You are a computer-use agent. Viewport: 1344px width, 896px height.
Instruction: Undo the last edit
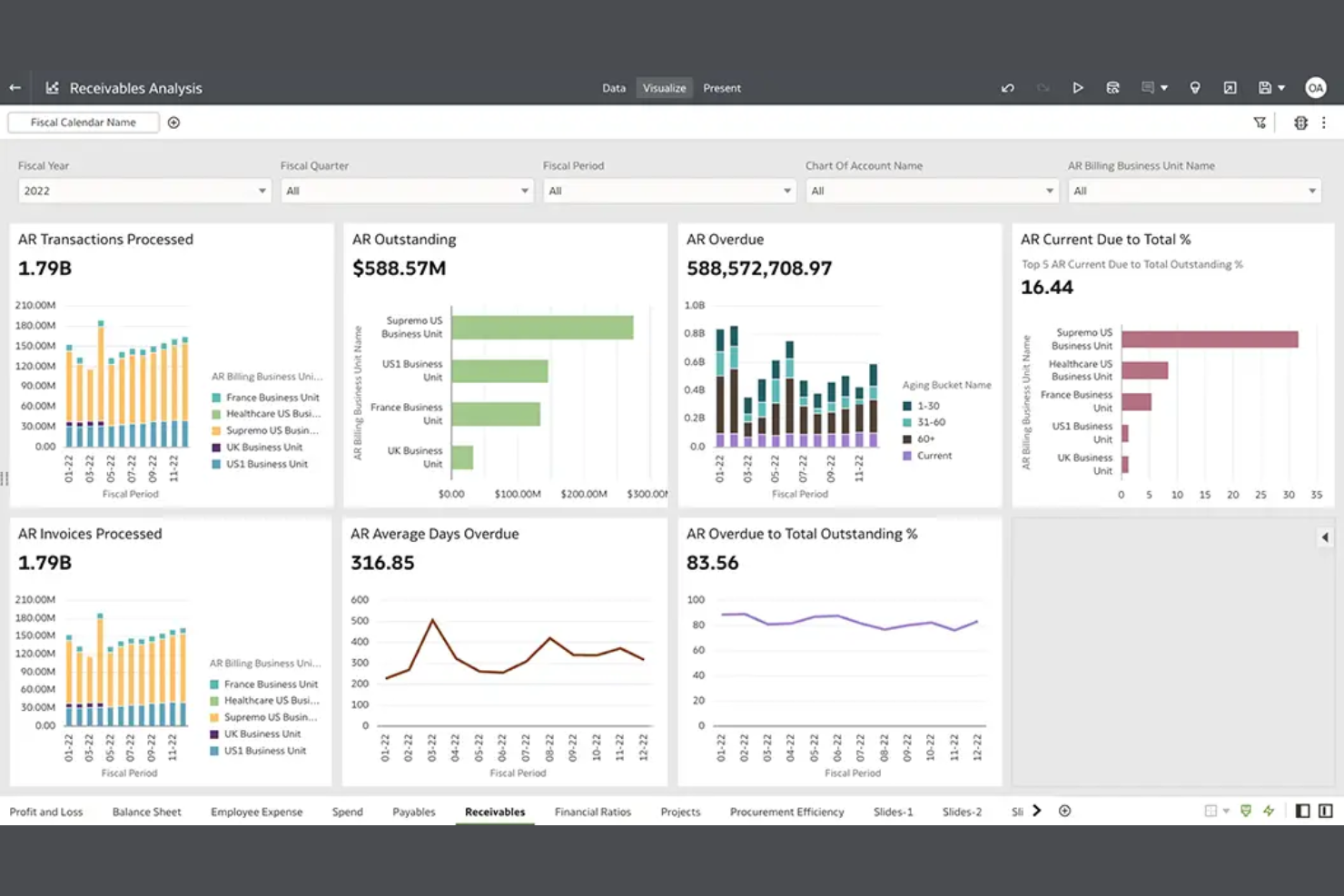(1008, 88)
